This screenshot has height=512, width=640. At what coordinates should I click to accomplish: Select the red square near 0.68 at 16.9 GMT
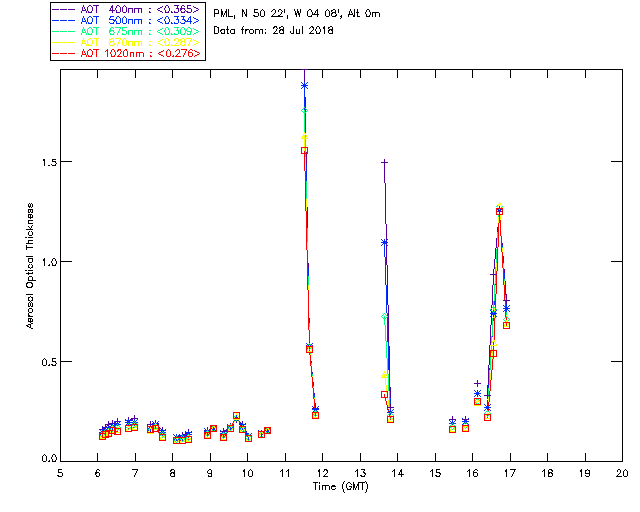coord(507,325)
